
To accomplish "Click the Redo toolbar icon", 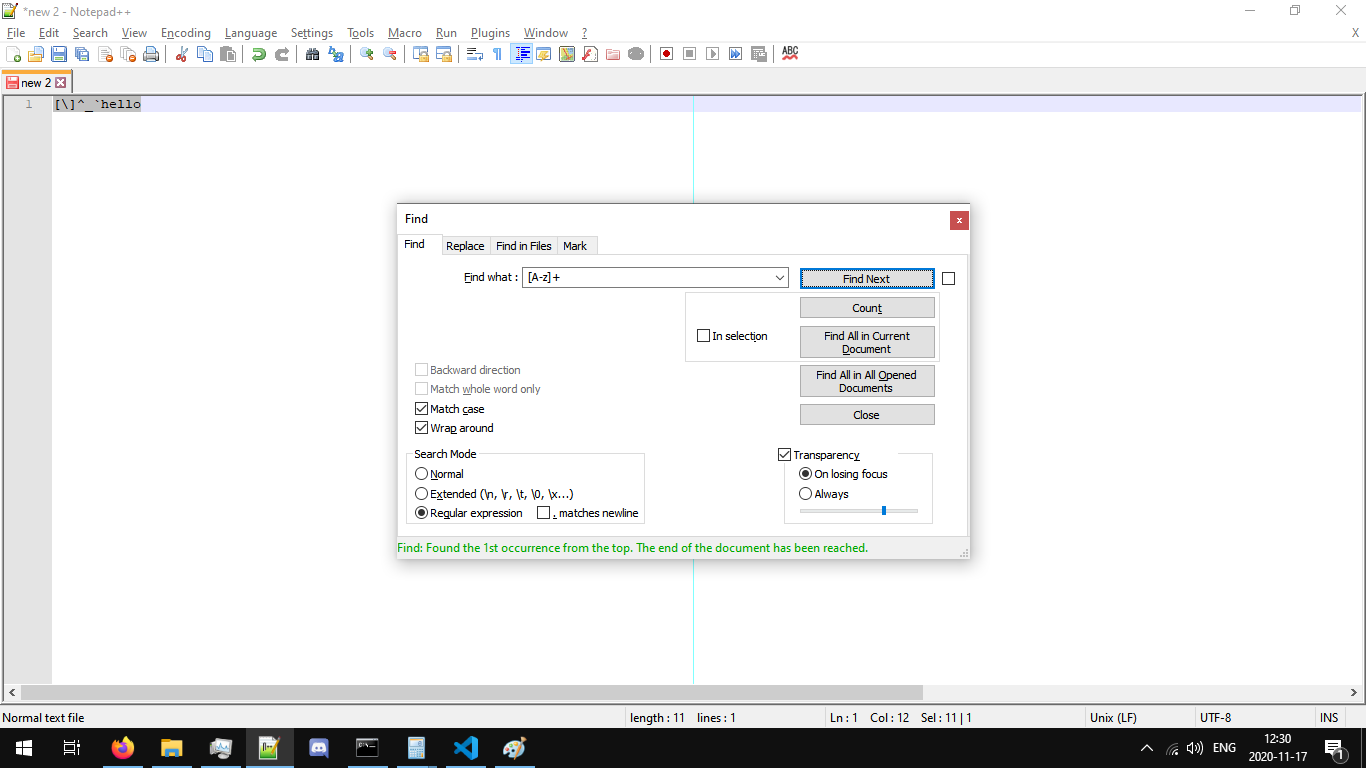I will coord(282,54).
